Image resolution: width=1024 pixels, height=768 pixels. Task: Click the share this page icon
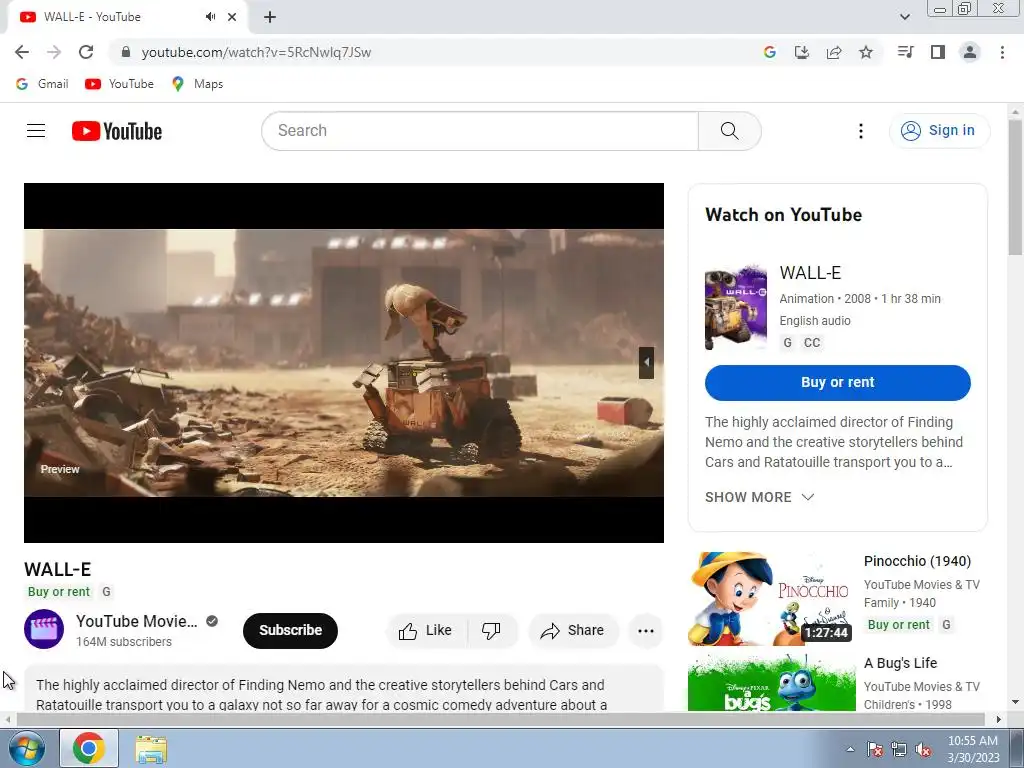pos(834,52)
